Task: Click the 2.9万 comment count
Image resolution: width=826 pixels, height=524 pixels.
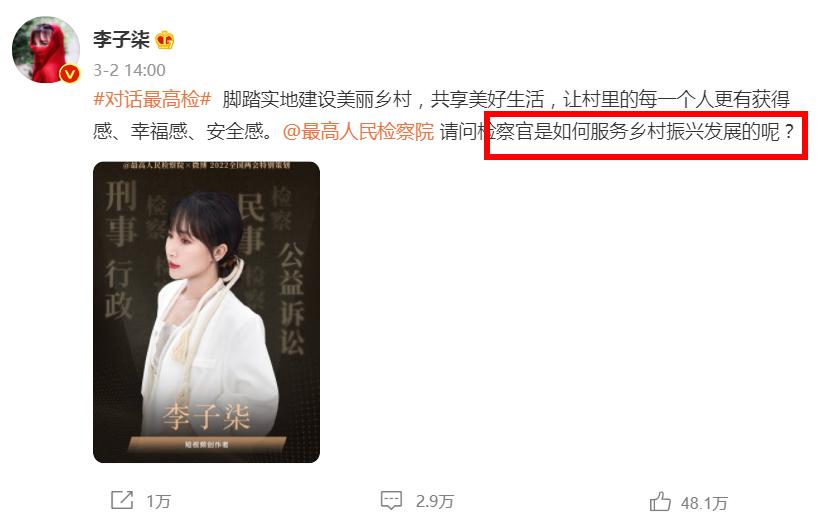Action: coord(435,501)
